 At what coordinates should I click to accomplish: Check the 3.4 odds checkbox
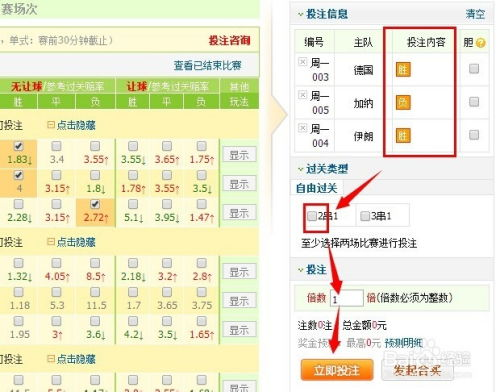56,146
